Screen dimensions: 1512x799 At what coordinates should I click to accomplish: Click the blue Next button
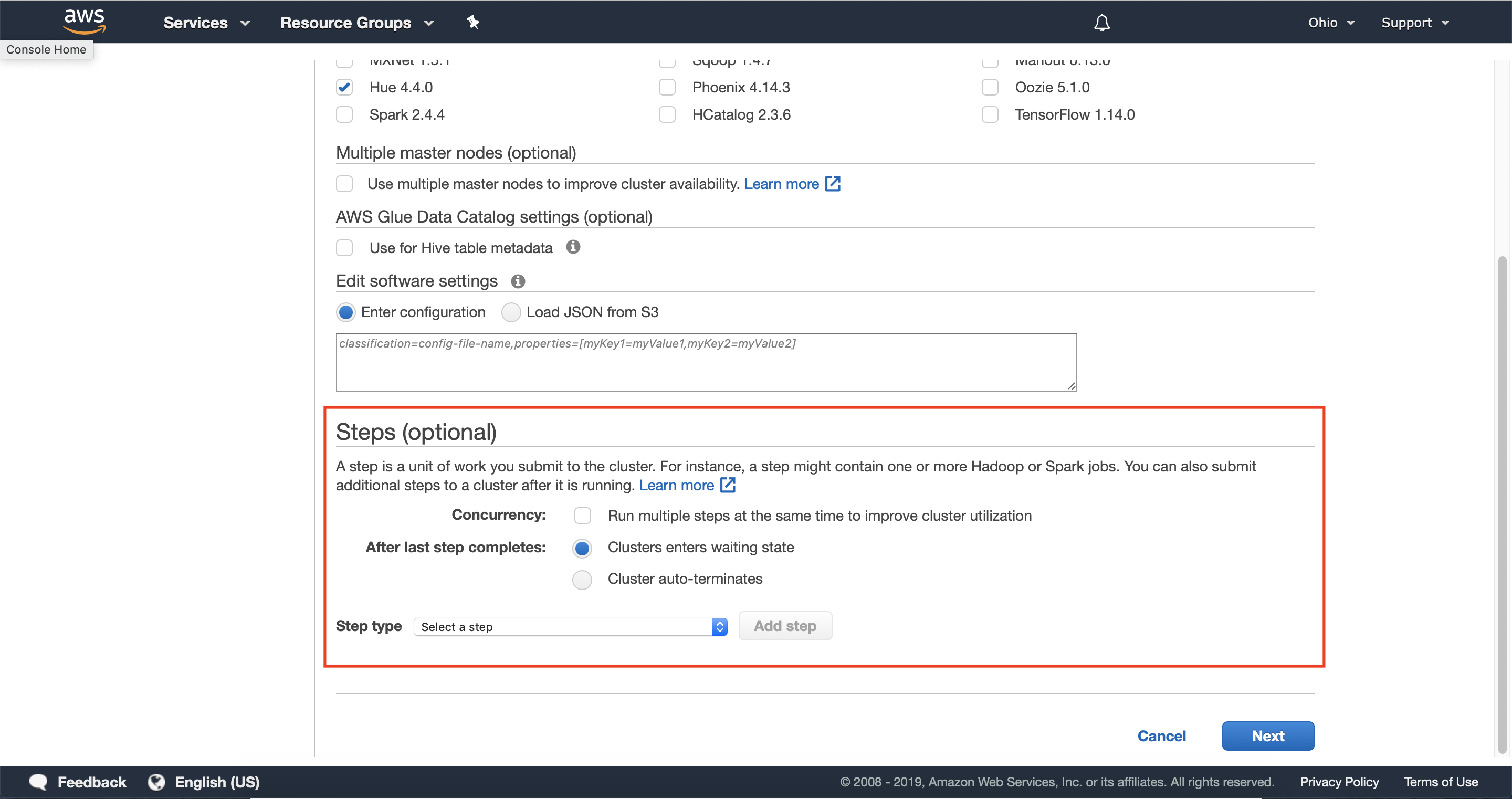click(x=1267, y=735)
